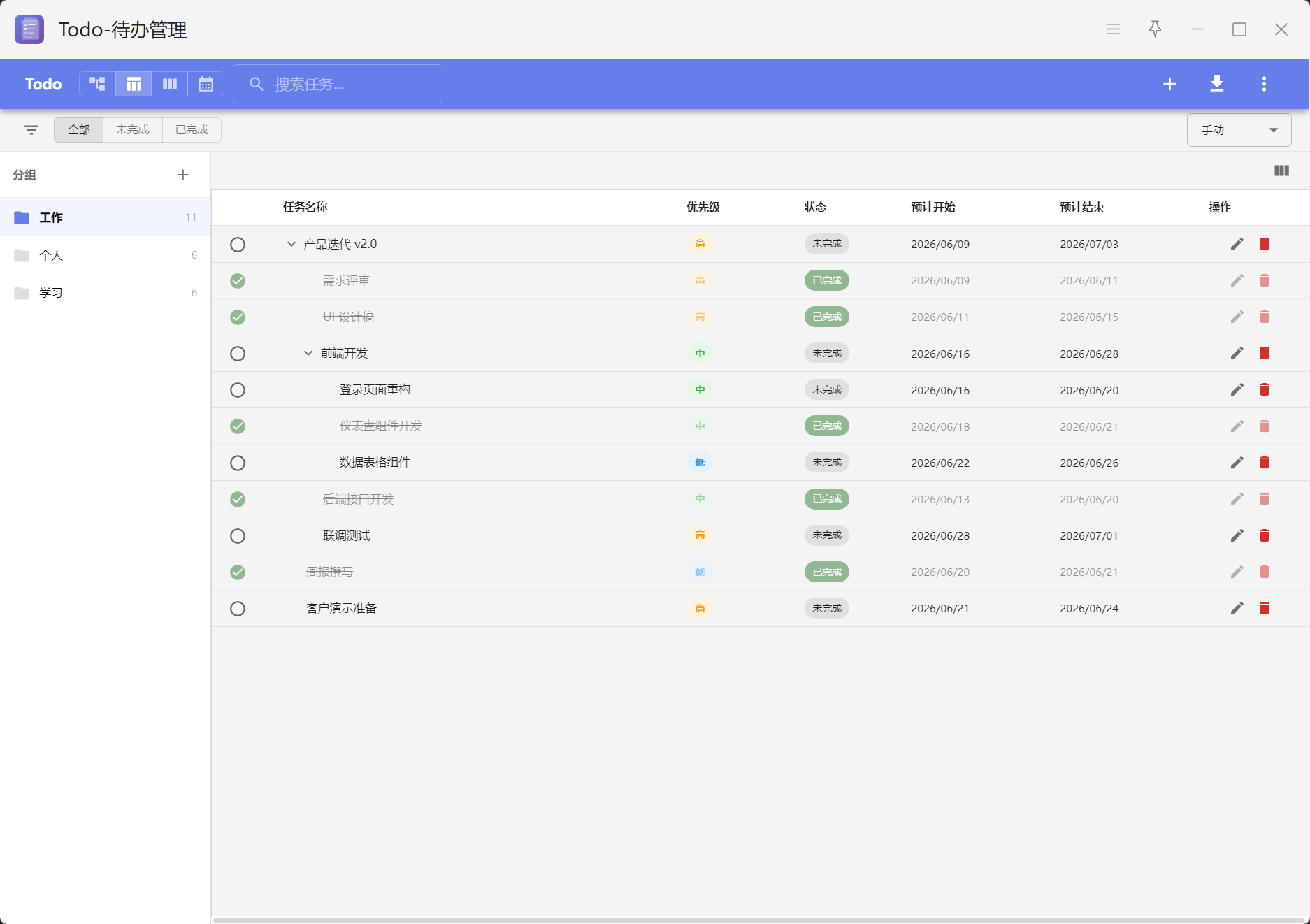Mark 前端开发 as complete

tap(238, 354)
